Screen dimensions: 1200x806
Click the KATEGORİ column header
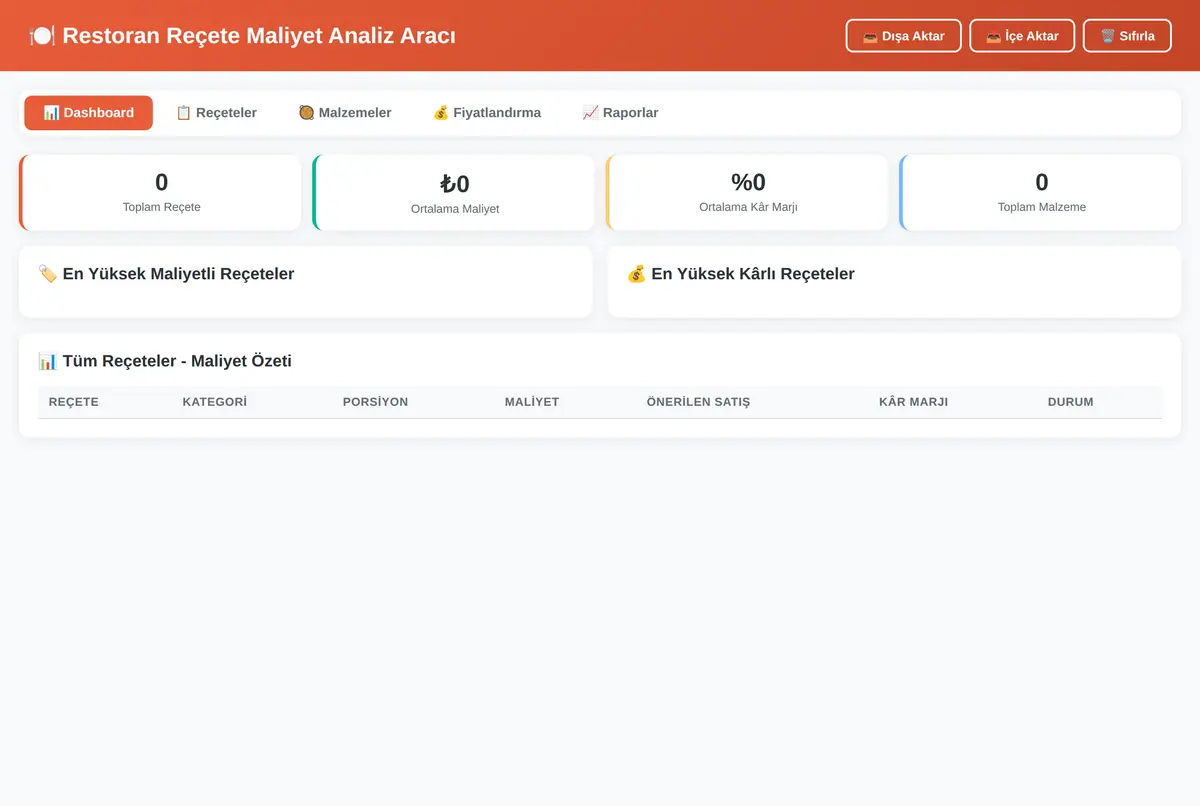click(x=215, y=402)
